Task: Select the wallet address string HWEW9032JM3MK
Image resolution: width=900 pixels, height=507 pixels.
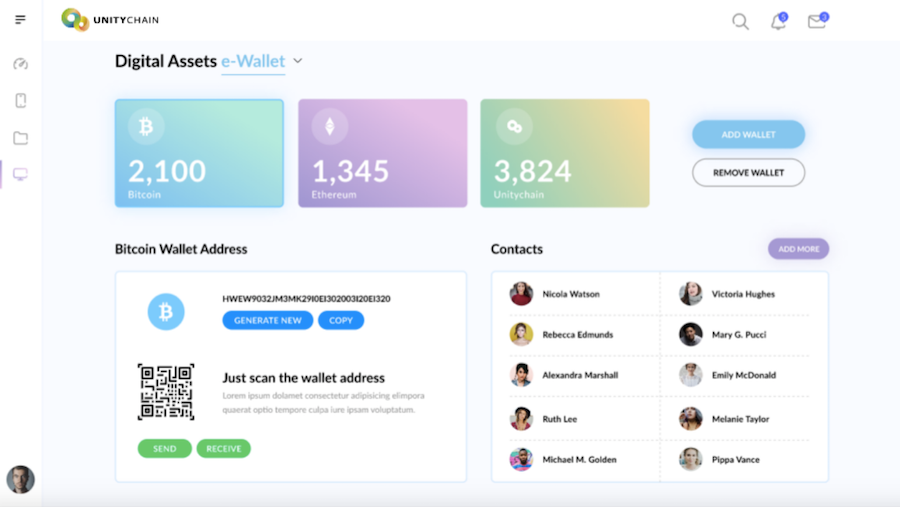Action: [x=307, y=299]
